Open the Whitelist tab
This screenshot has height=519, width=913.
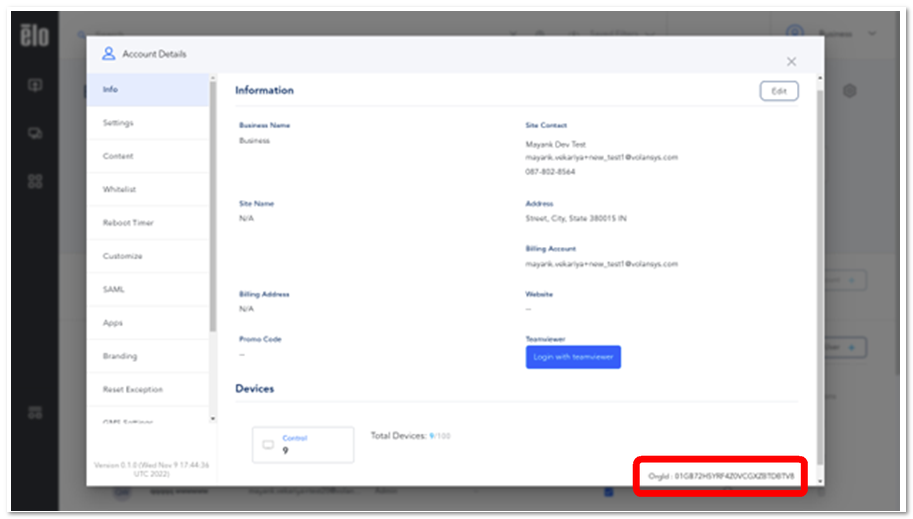coord(148,189)
